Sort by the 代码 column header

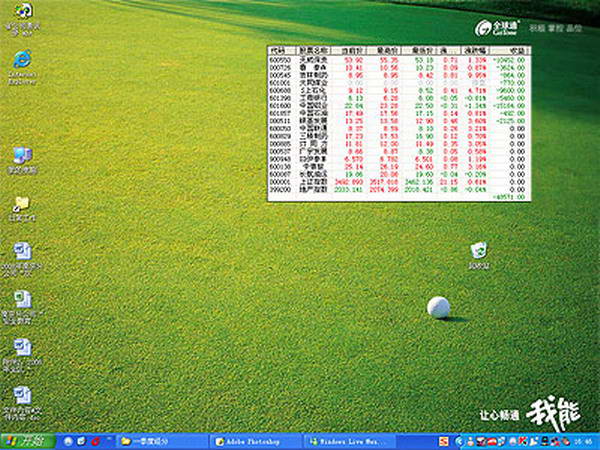point(282,51)
